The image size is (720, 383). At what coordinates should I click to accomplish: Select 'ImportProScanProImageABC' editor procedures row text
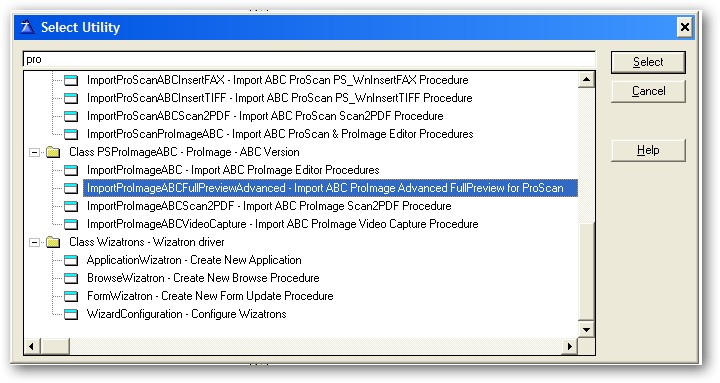[x=280, y=134]
